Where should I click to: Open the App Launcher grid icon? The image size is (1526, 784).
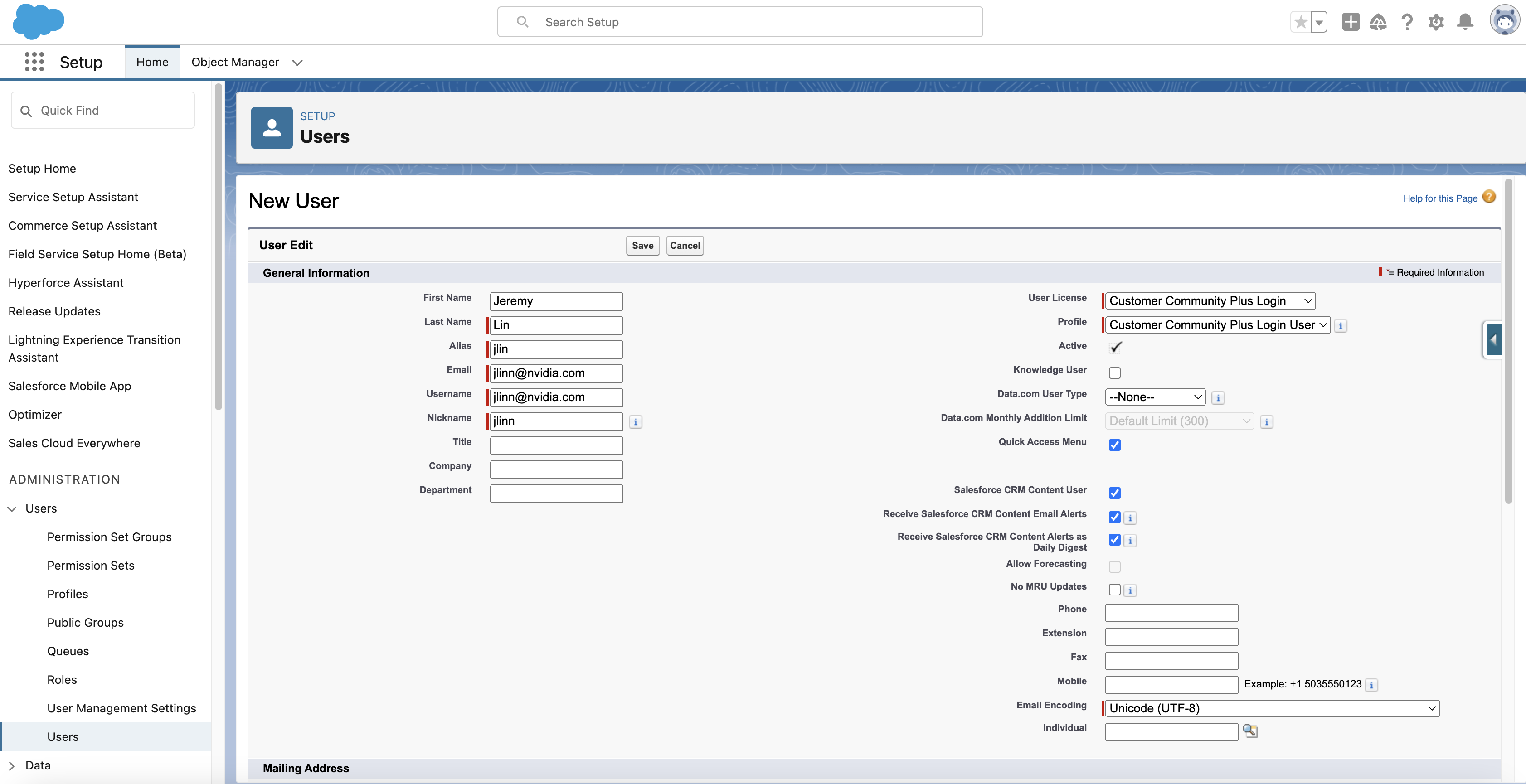coord(34,62)
